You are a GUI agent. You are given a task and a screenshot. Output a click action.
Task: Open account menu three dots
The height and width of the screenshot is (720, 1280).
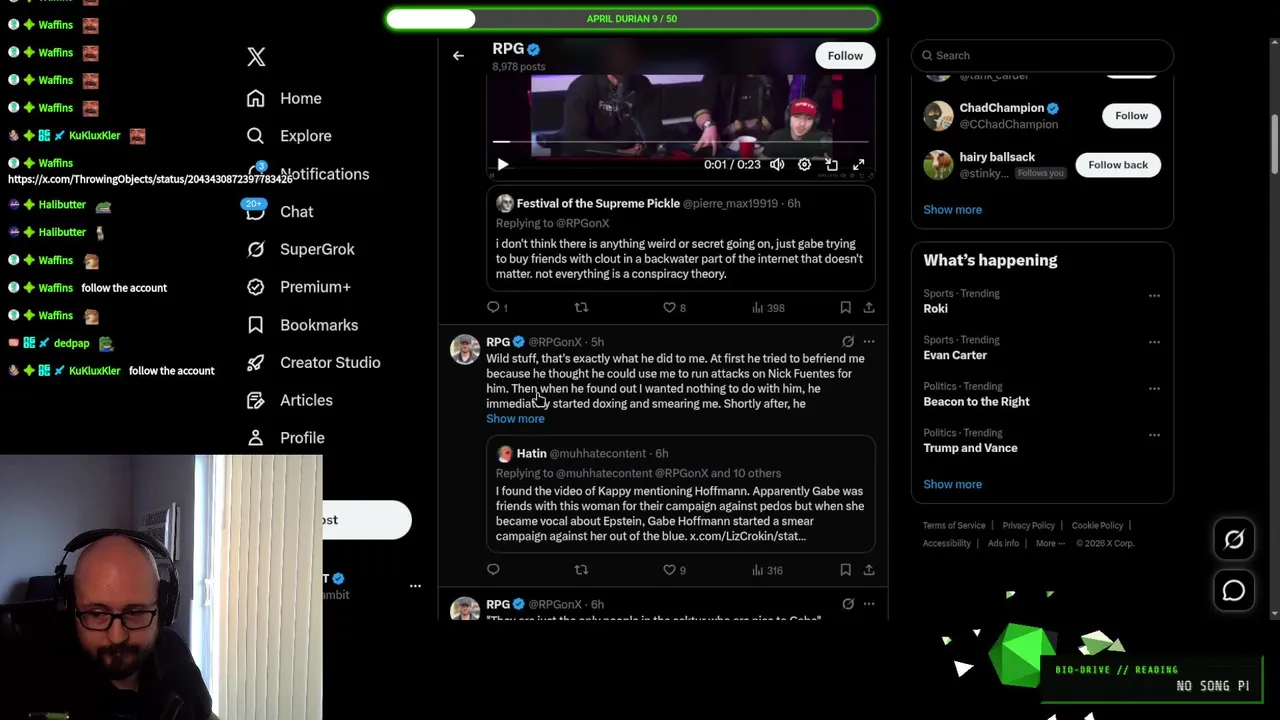tap(415, 586)
